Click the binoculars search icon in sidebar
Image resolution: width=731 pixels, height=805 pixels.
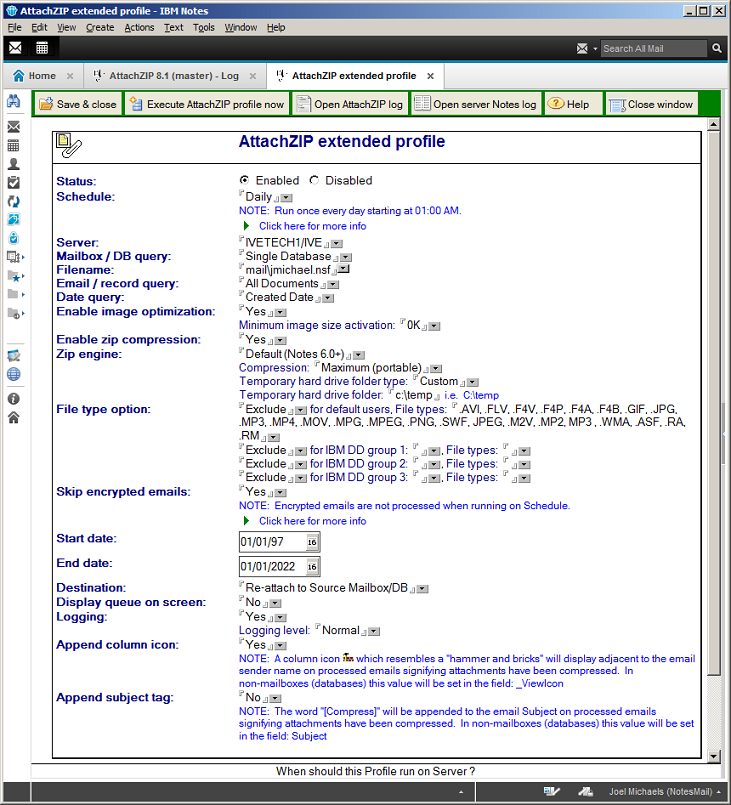coord(14,102)
